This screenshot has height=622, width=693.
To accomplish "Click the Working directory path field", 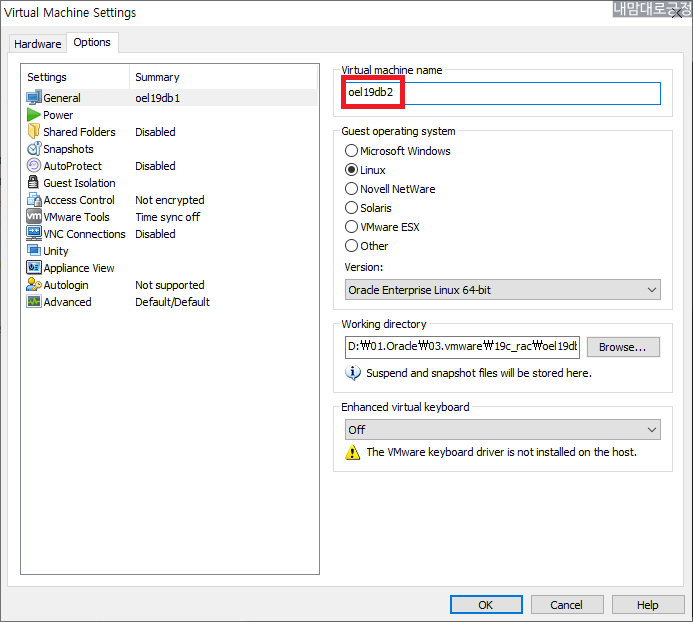I will pos(462,347).
